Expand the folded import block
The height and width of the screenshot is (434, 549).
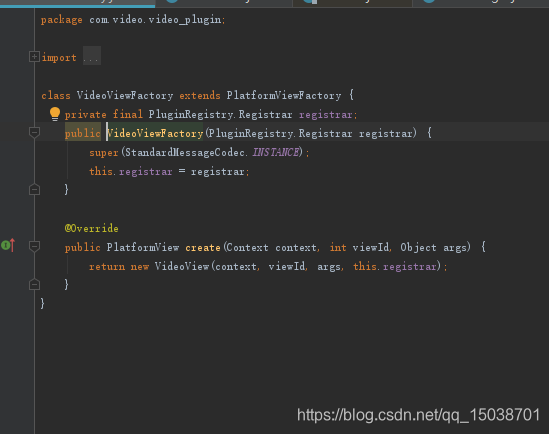[34, 57]
